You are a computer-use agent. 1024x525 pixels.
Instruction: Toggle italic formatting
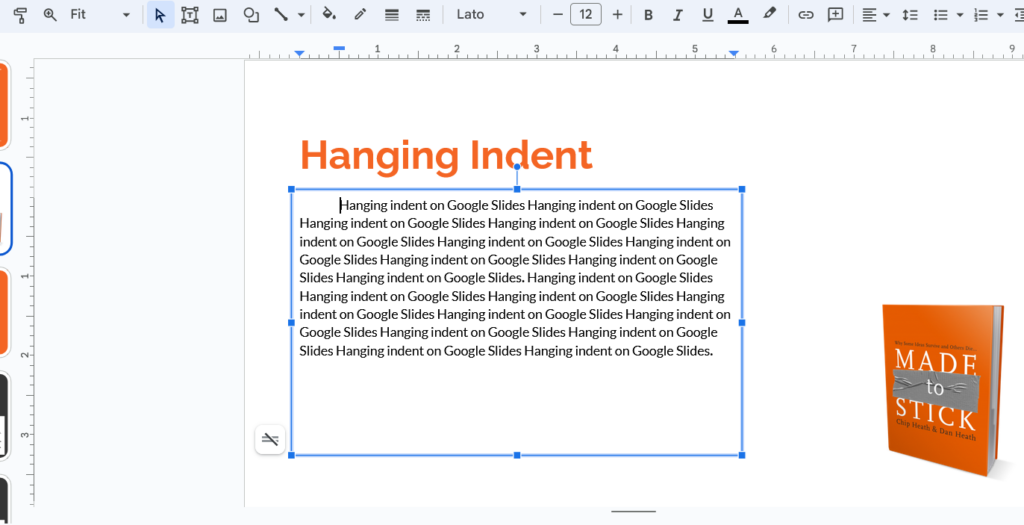pyautogui.click(x=678, y=15)
